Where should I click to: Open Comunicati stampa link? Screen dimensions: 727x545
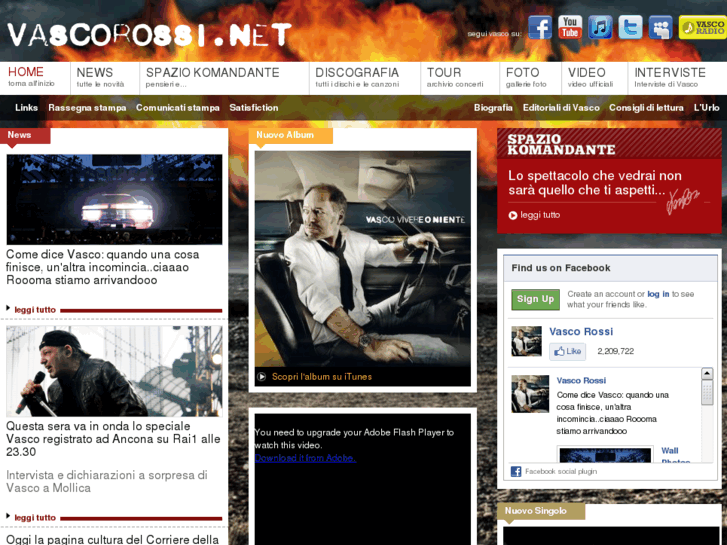tap(178, 108)
